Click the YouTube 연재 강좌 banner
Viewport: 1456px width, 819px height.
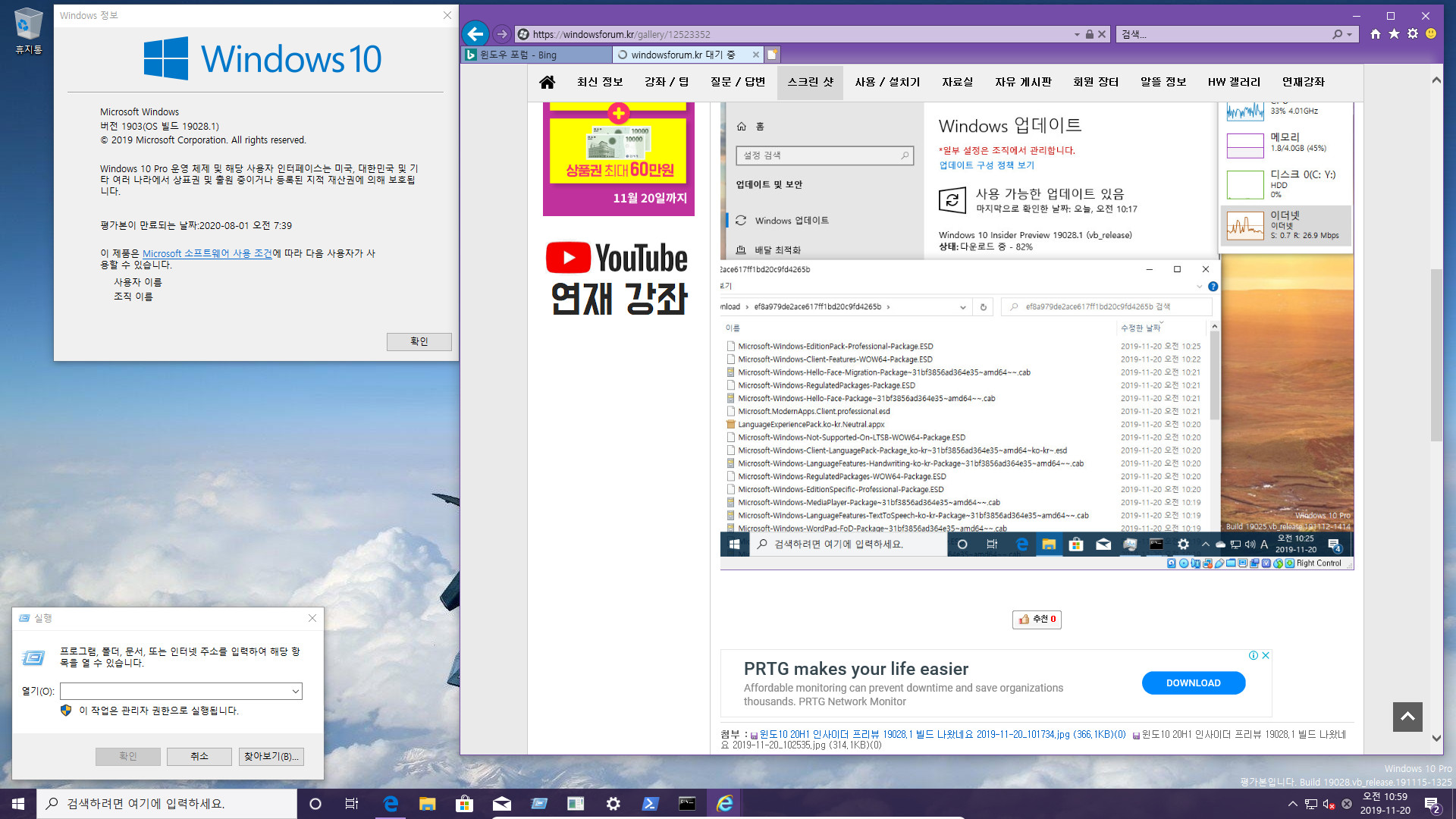click(618, 278)
